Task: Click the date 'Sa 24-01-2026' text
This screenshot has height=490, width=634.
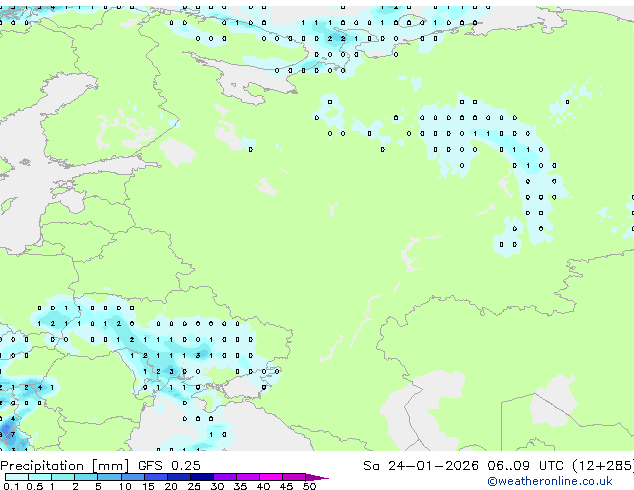Action: click(x=421, y=466)
